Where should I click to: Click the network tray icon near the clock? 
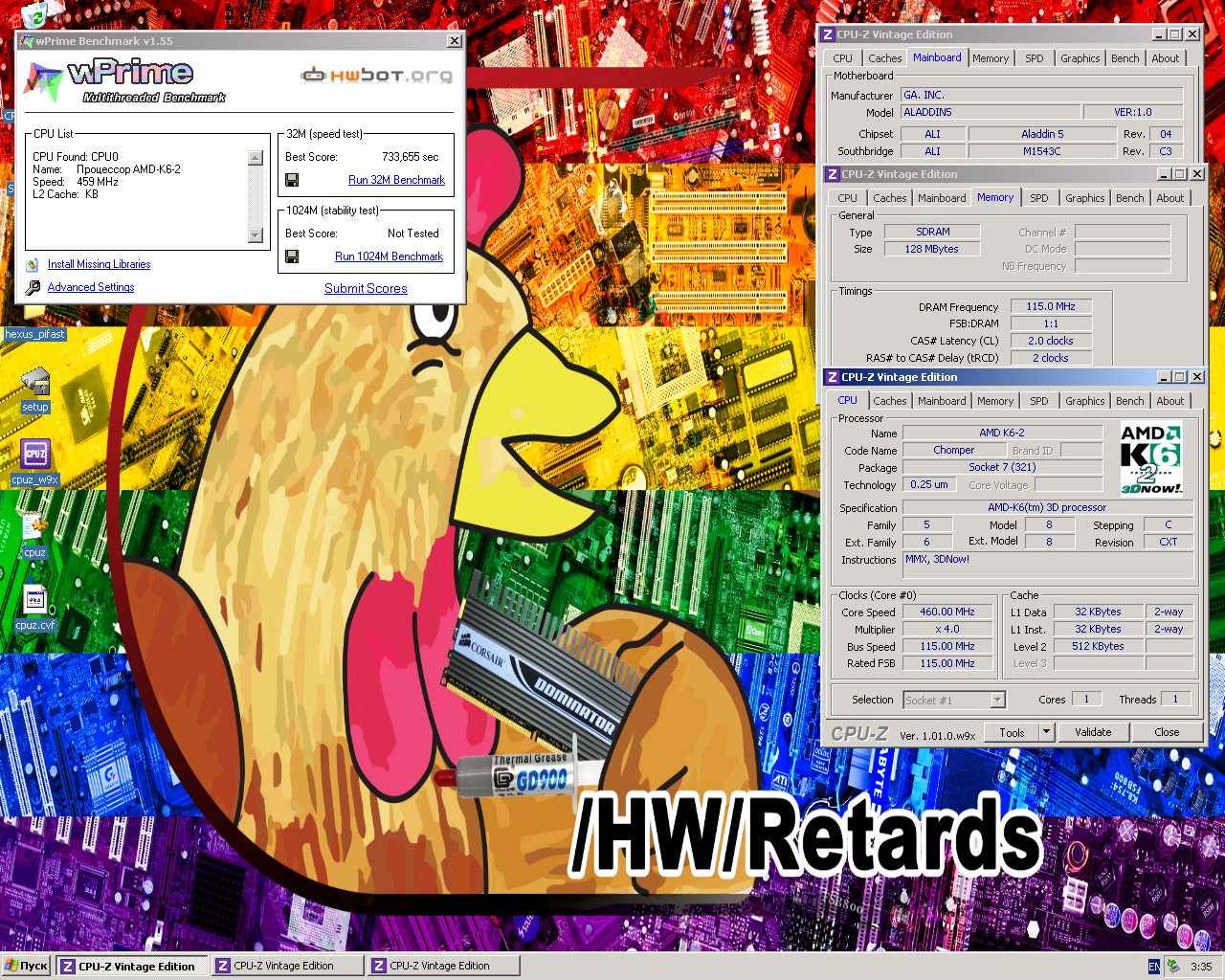[1172, 967]
